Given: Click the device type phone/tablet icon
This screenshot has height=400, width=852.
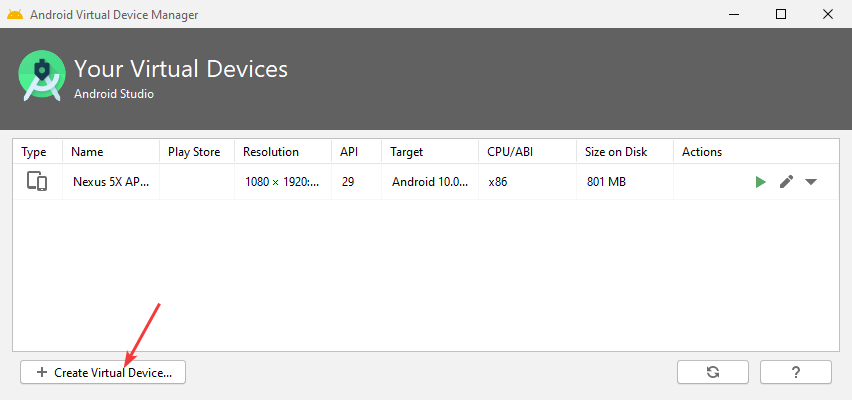Looking at the screenshot, I should [x=37, y=182].
